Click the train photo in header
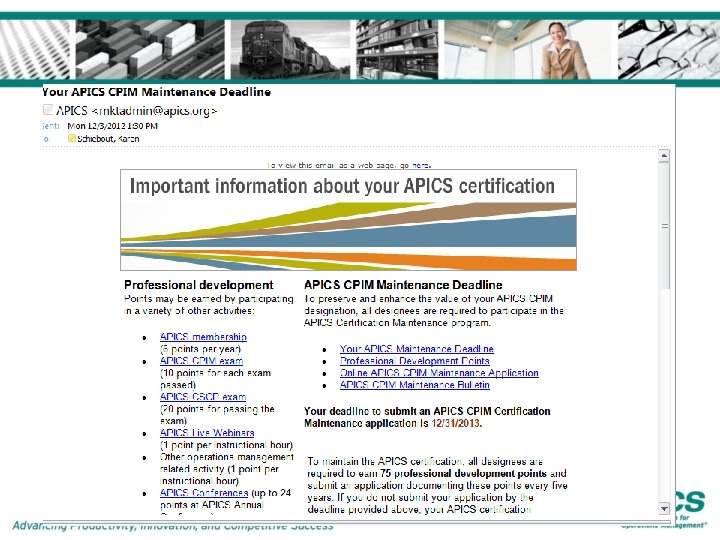 point(291,50)
